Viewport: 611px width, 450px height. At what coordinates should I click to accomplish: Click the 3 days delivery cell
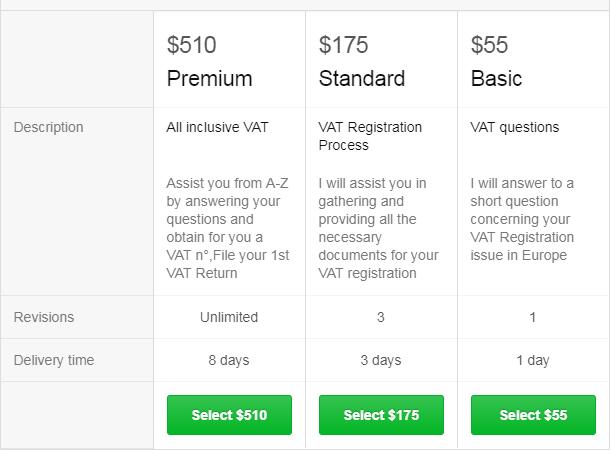click(381, 360)
